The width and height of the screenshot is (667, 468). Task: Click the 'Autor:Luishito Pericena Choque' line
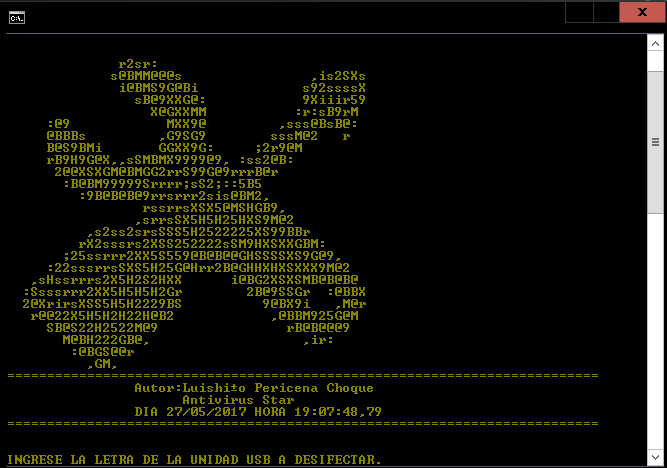click(254, 388)
